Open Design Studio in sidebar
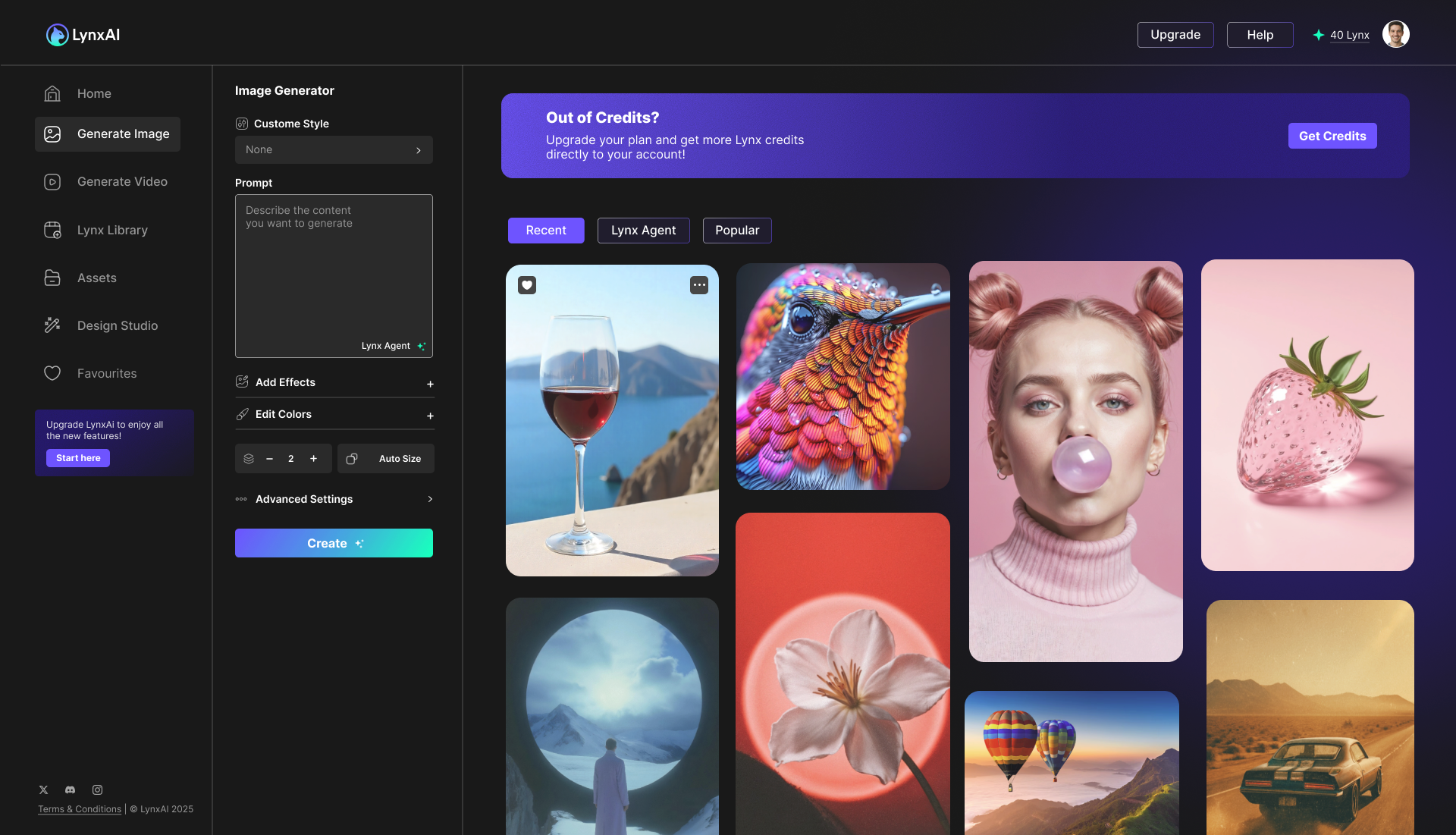The height and width of the screenshot is (835, 1456). (x=117, y=325)
